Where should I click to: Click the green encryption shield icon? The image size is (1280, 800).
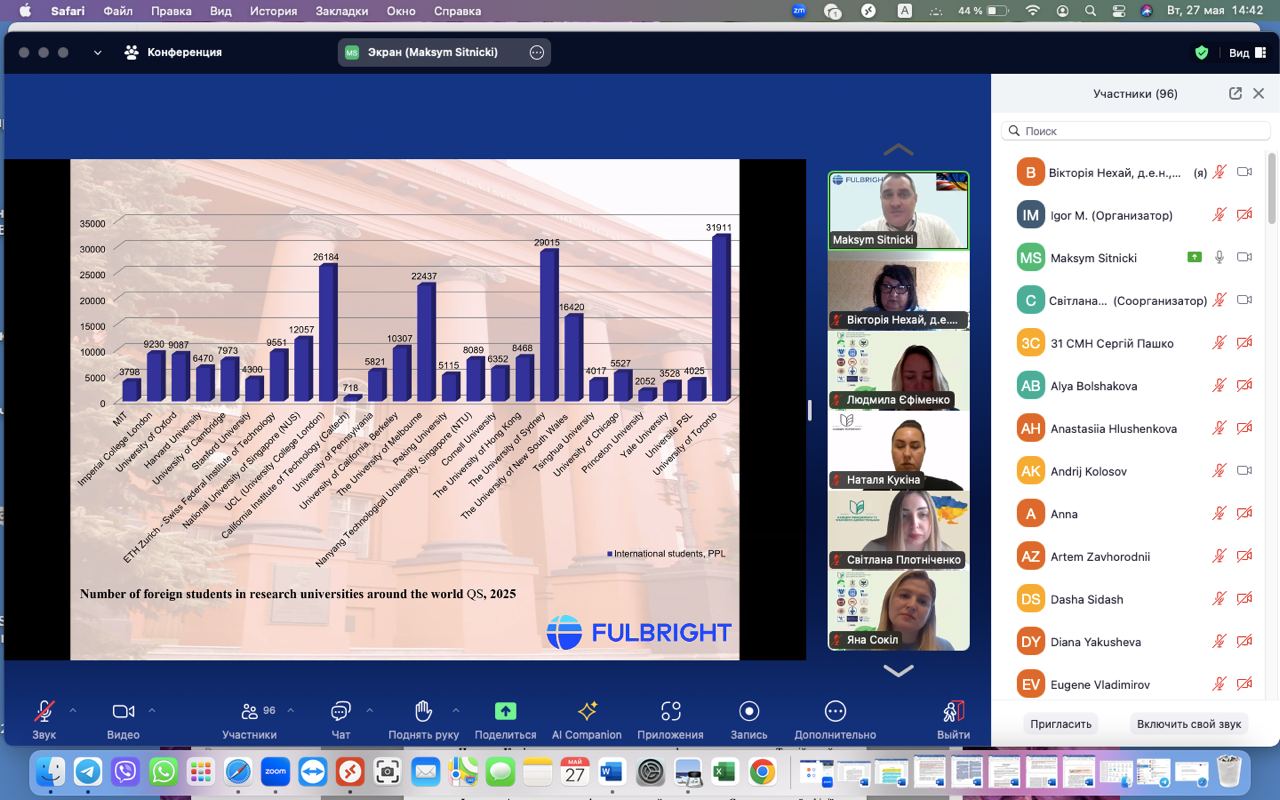click(1202, 53)
